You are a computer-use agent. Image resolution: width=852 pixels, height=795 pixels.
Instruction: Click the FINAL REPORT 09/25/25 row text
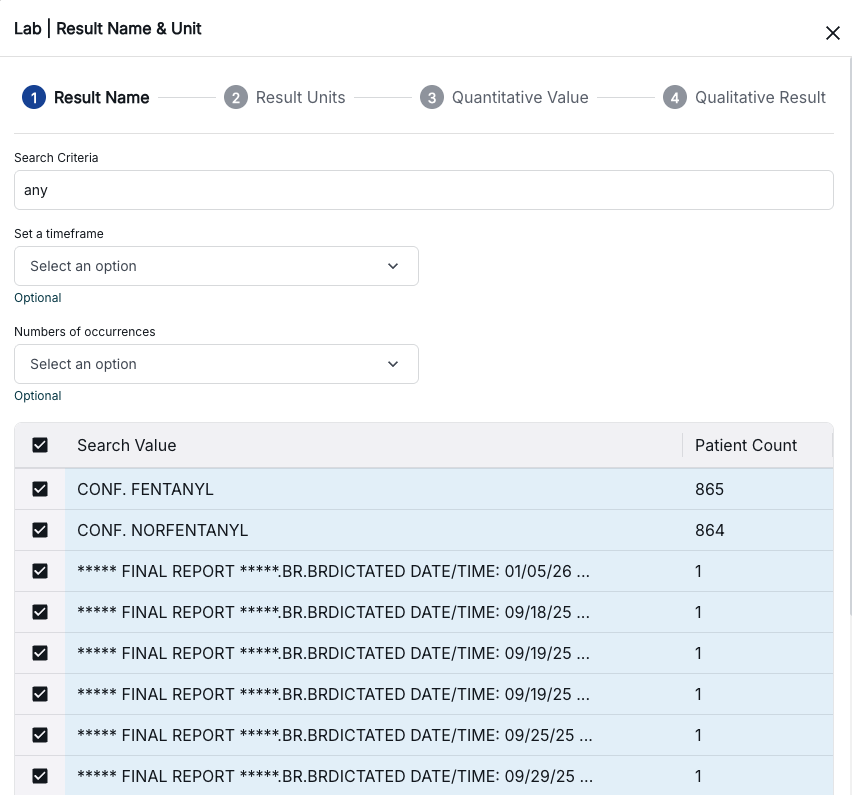pyautogui.click(x=335, y=735)
